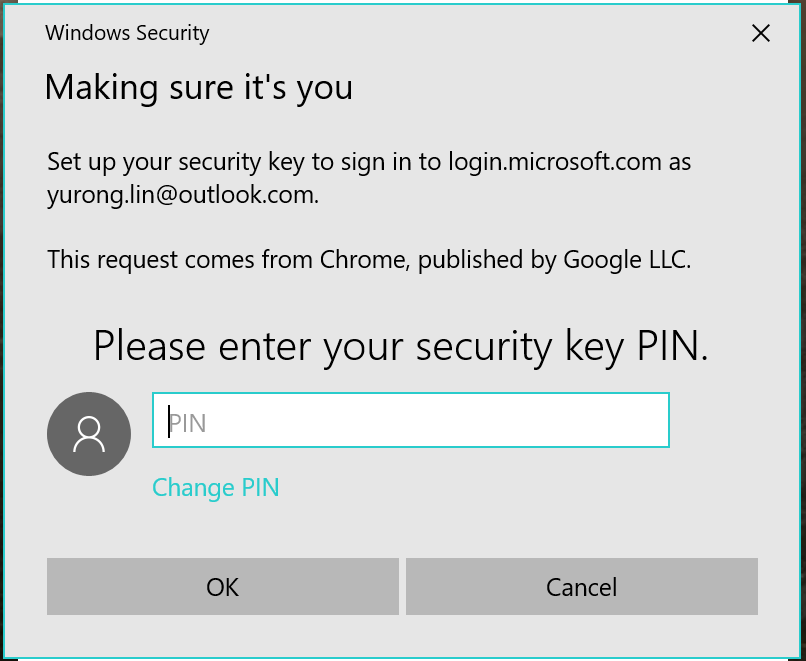Click the Google LLC publisher text
The height and width of the screenshot is (661, 806).
[x=627, y=260]
